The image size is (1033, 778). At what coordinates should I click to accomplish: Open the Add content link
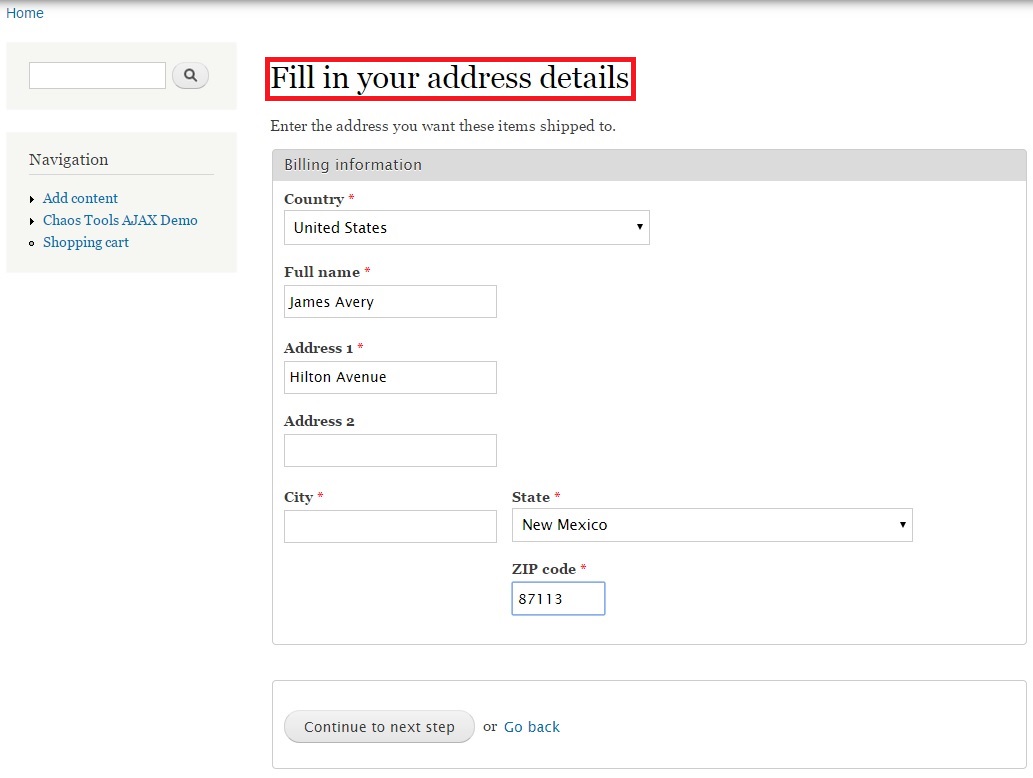[x=80, y=198]
